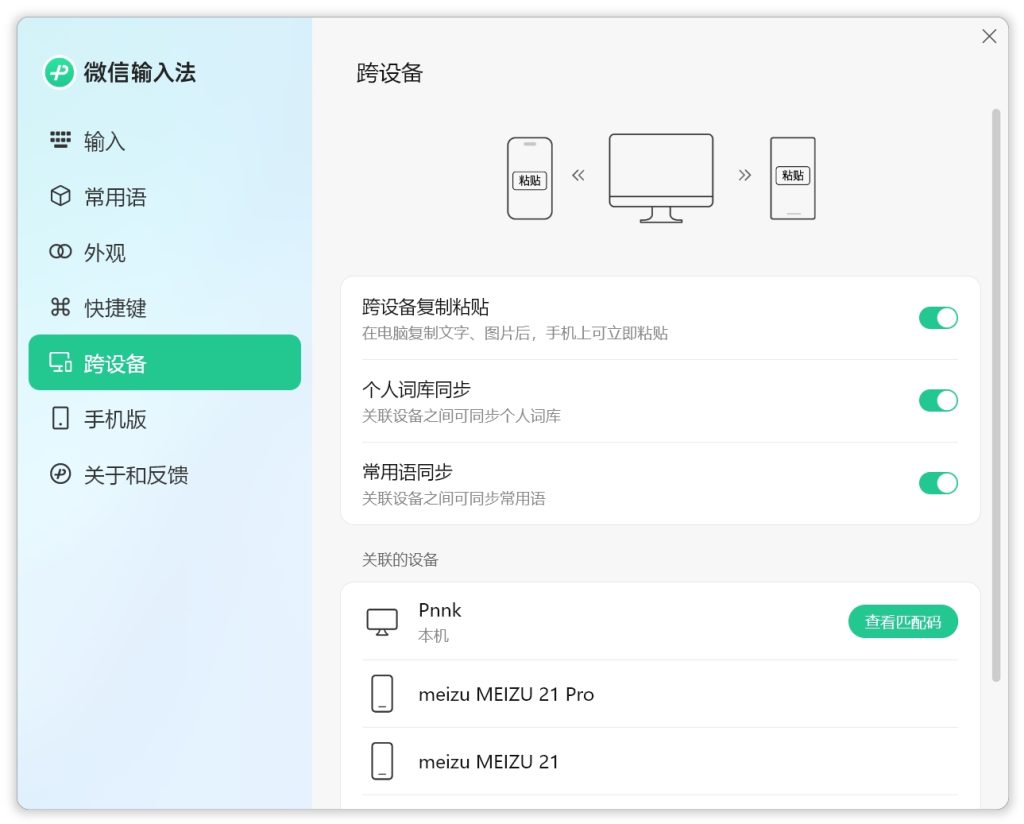Image resolution: width=1024 pixels, height=824 pixels.
Task: Click the monitor icon next to Pnnk
Action: click(382, 622)
